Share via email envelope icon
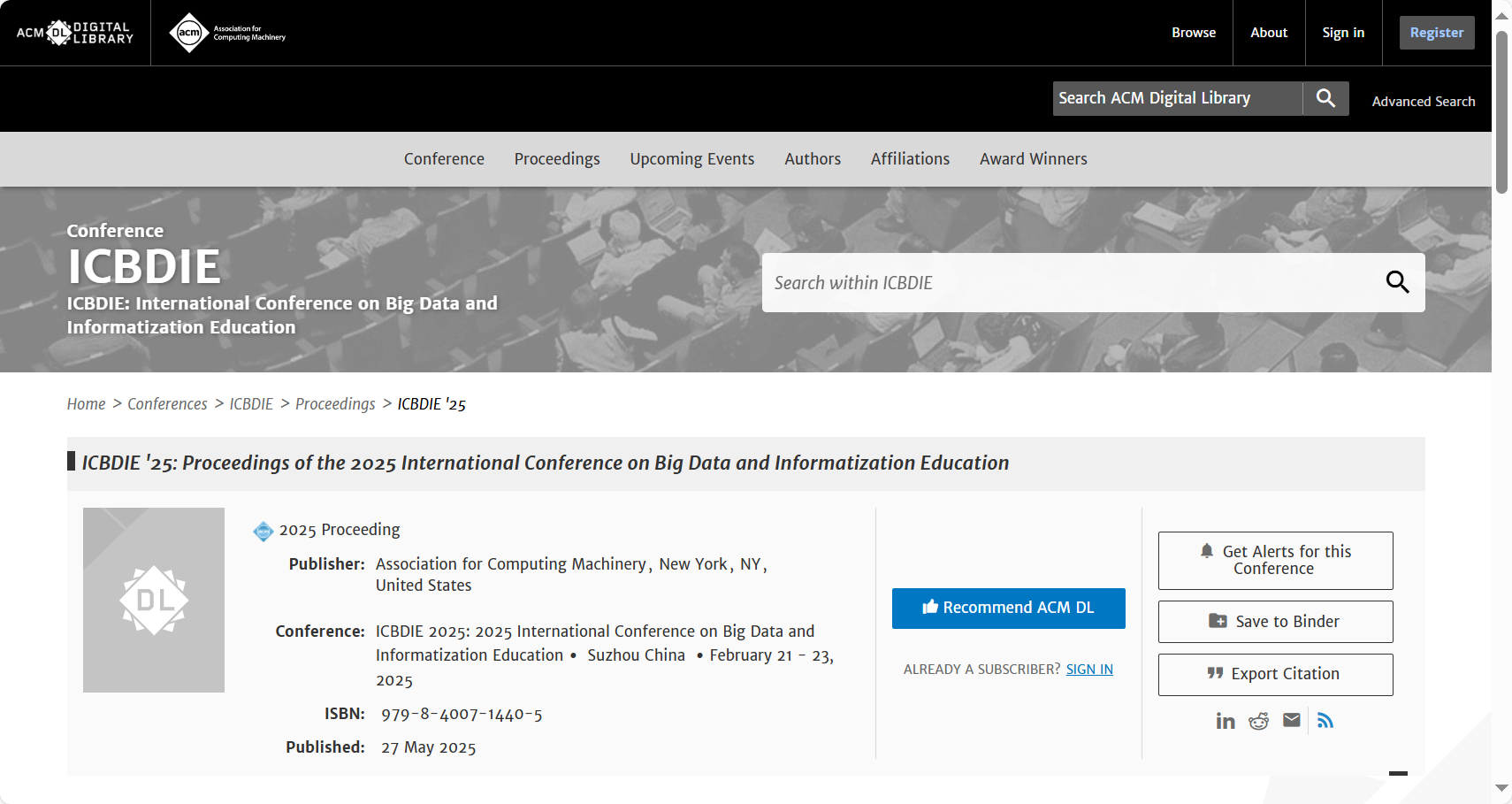The image size is (1512, 804). click(1292, 720)
